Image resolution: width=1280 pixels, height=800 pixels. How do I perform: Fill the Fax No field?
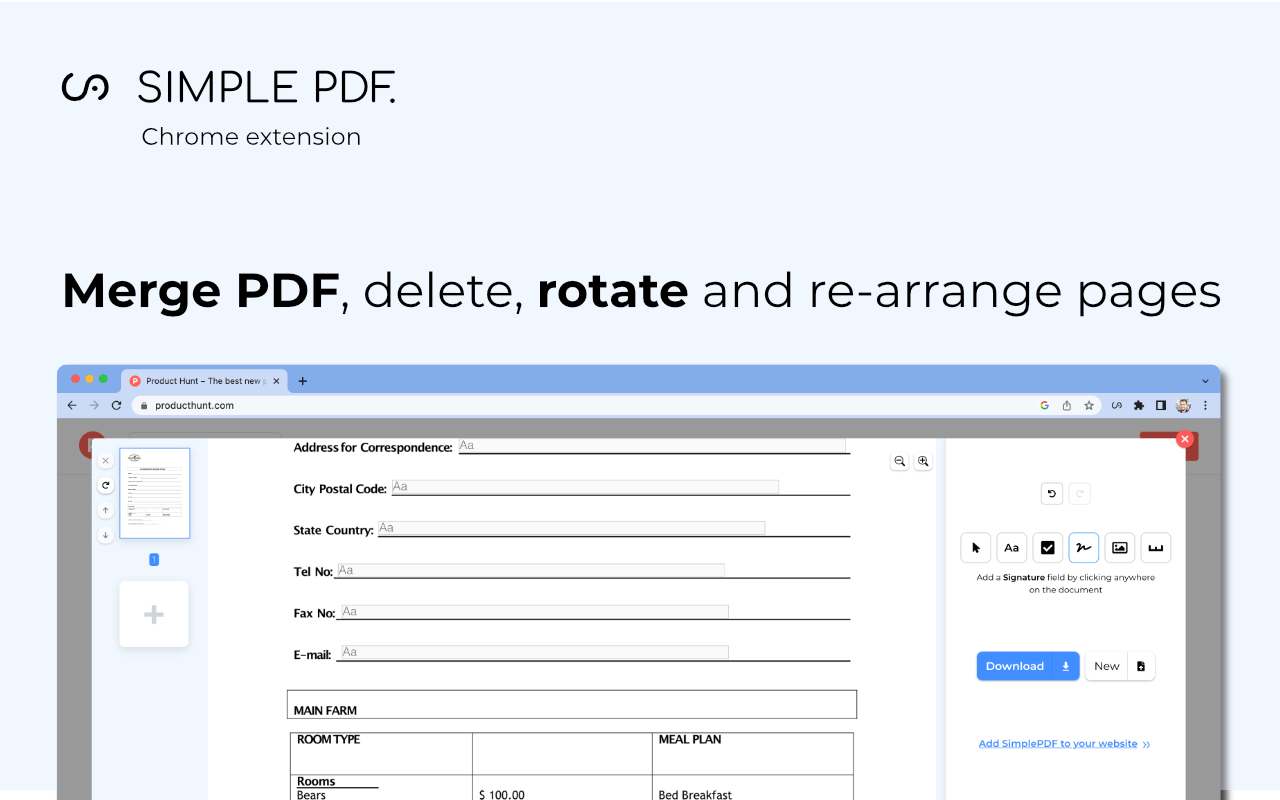tap(535, 611)
